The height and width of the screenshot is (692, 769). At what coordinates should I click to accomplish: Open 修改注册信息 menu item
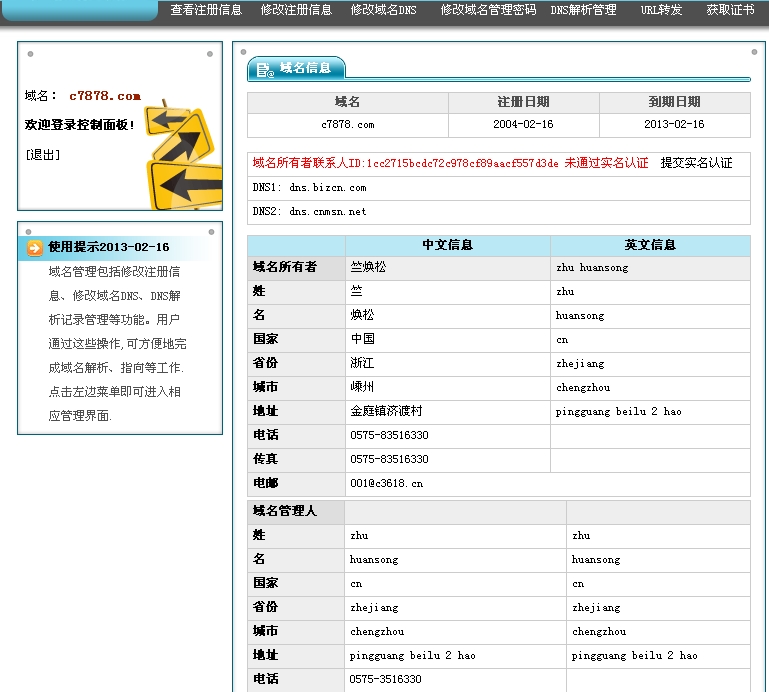[x=296, y=10]
